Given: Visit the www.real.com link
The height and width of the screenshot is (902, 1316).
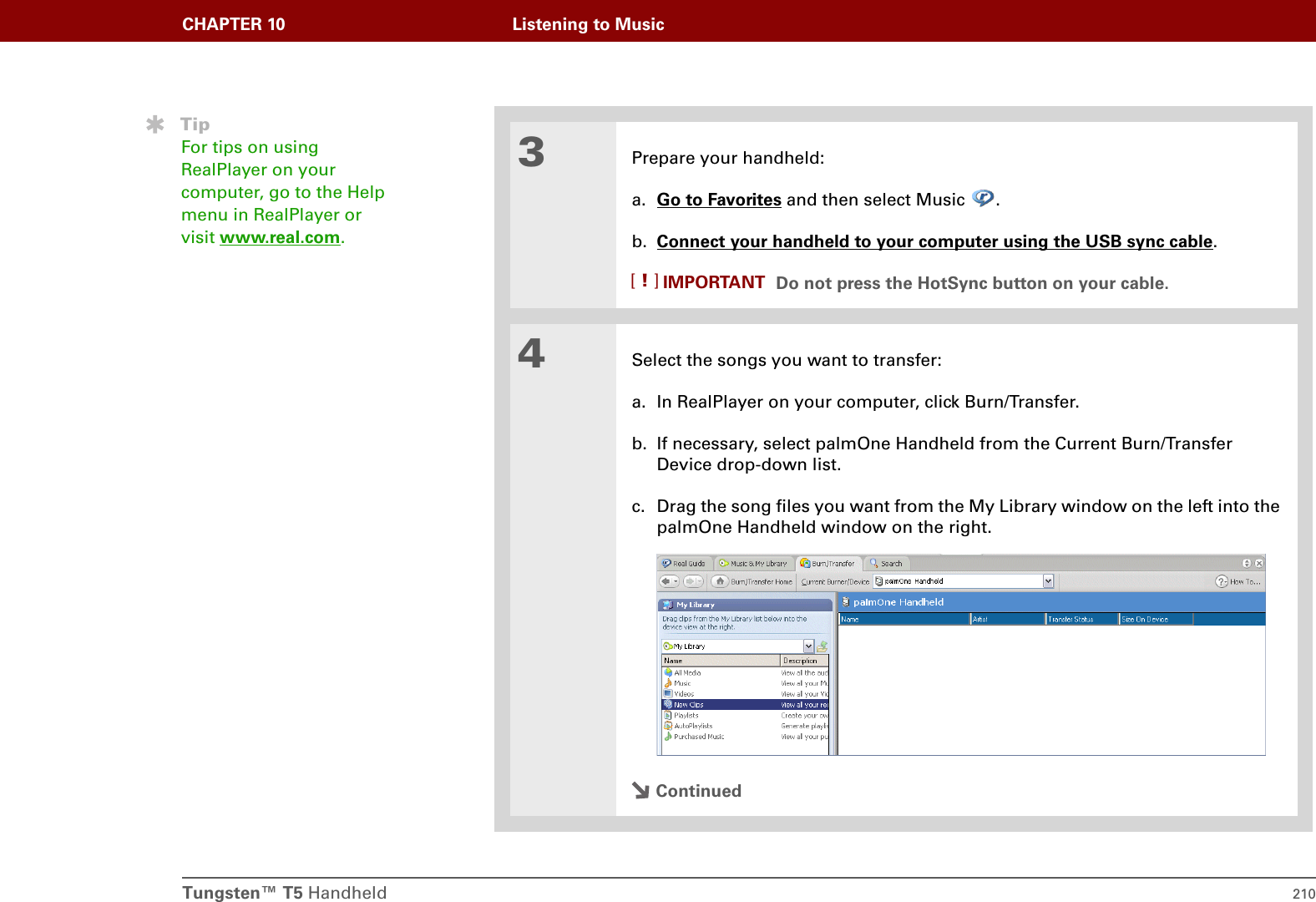Looking at the screenshot, I should [x=280, y=237].
